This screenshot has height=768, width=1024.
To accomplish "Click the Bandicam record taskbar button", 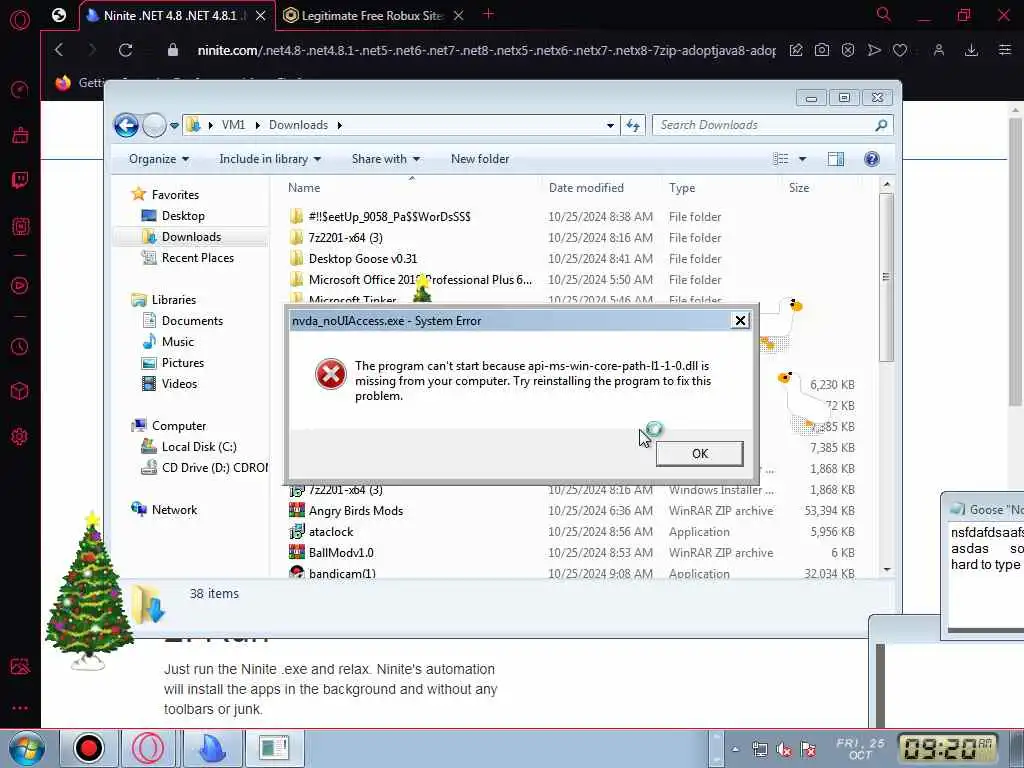I will (x=88, y=748).
